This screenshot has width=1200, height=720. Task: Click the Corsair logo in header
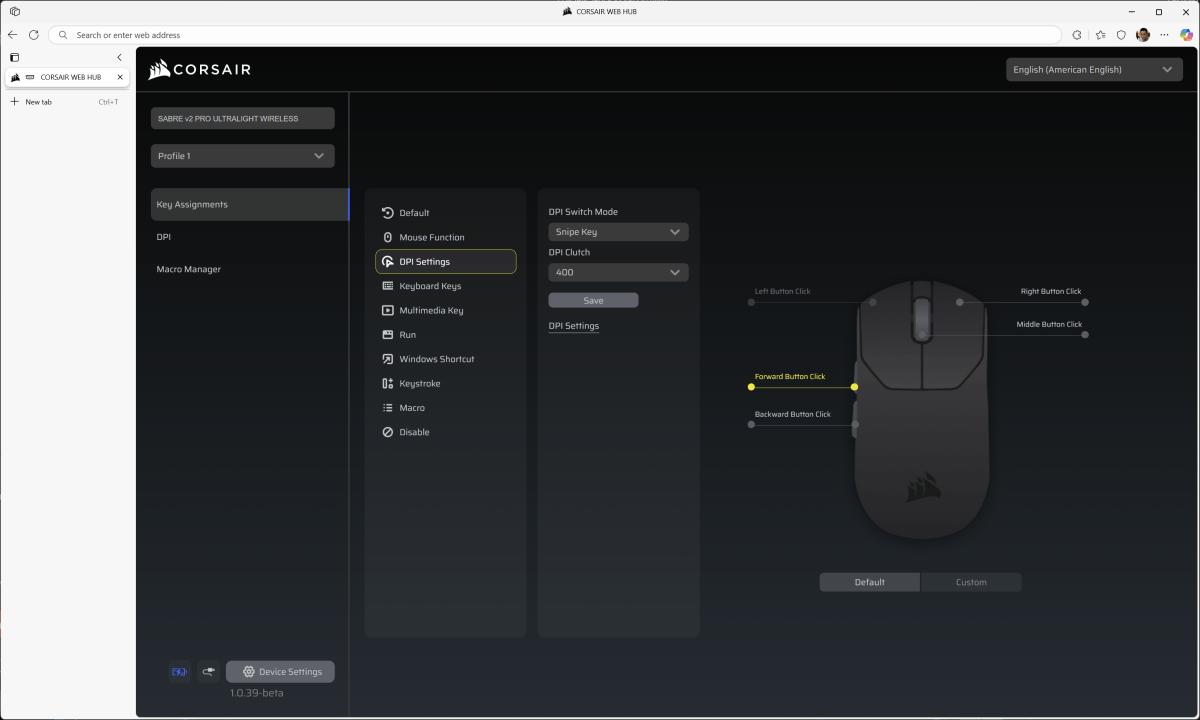(x=200, y=70)
